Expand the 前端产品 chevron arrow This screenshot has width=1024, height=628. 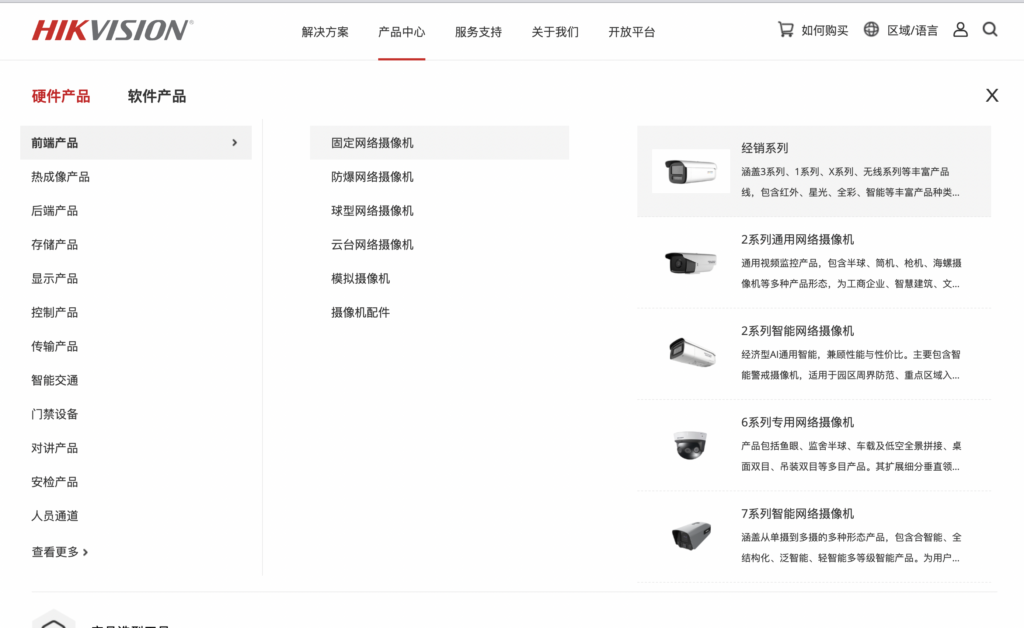(x=234, y=142)
